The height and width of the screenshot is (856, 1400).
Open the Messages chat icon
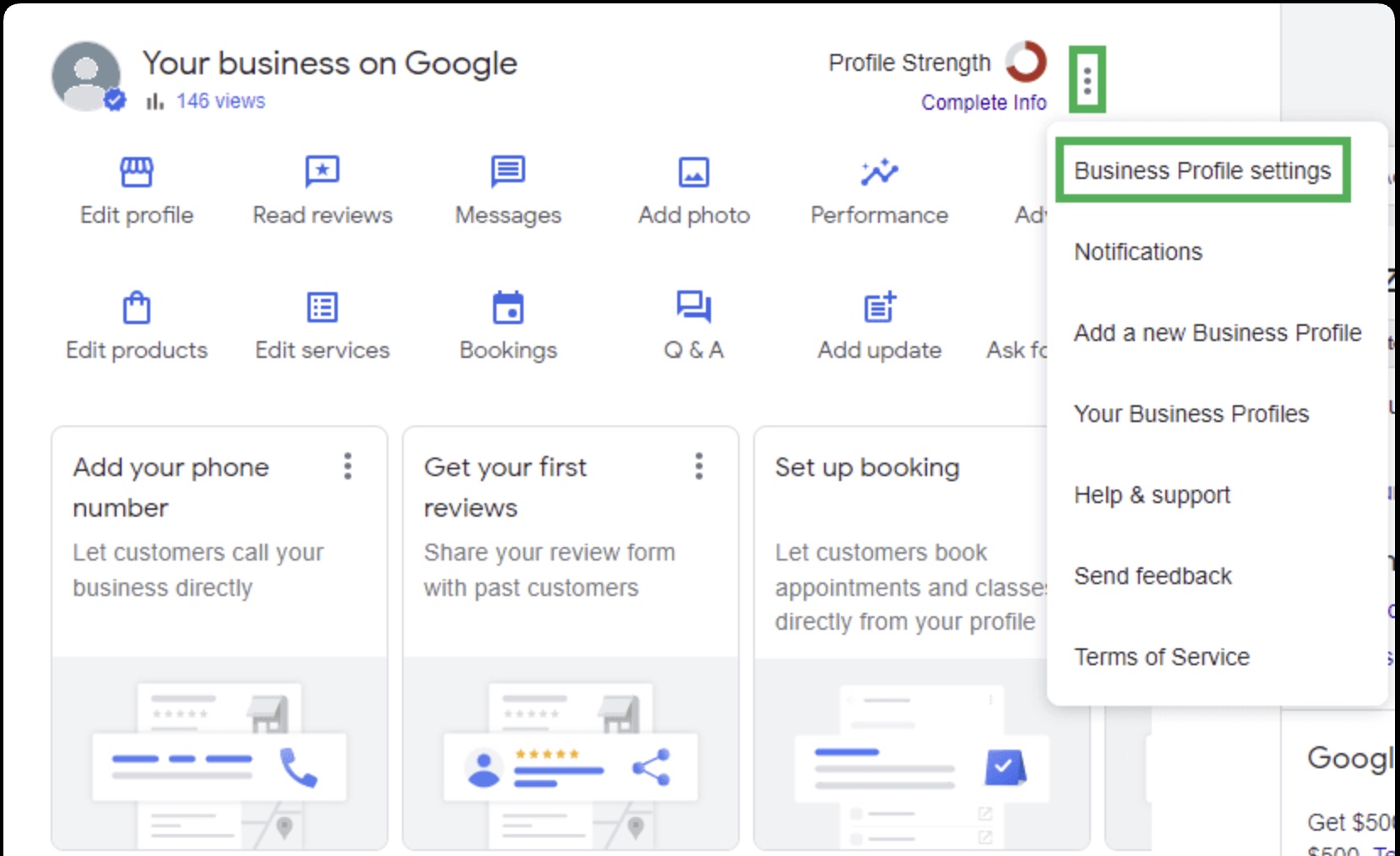pos(508,172)
